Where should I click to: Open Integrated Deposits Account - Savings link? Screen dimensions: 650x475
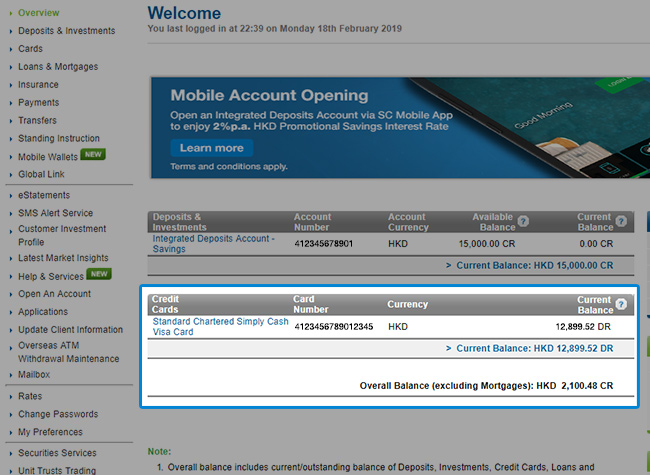pos(213,244)
